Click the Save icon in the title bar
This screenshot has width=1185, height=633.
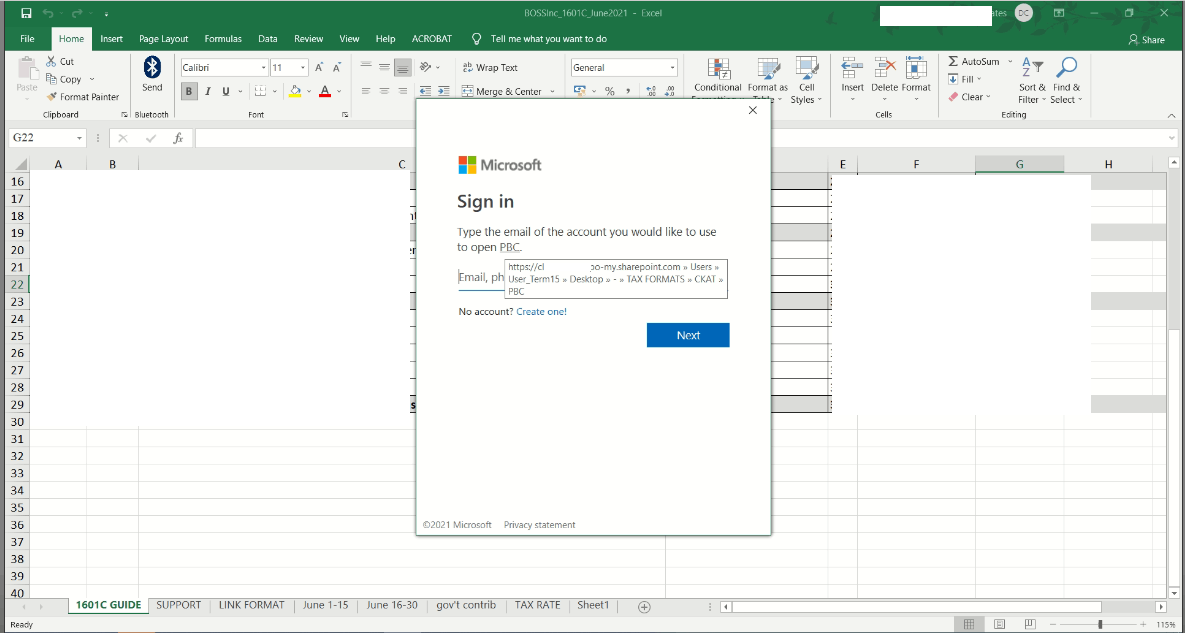point(26,14)
